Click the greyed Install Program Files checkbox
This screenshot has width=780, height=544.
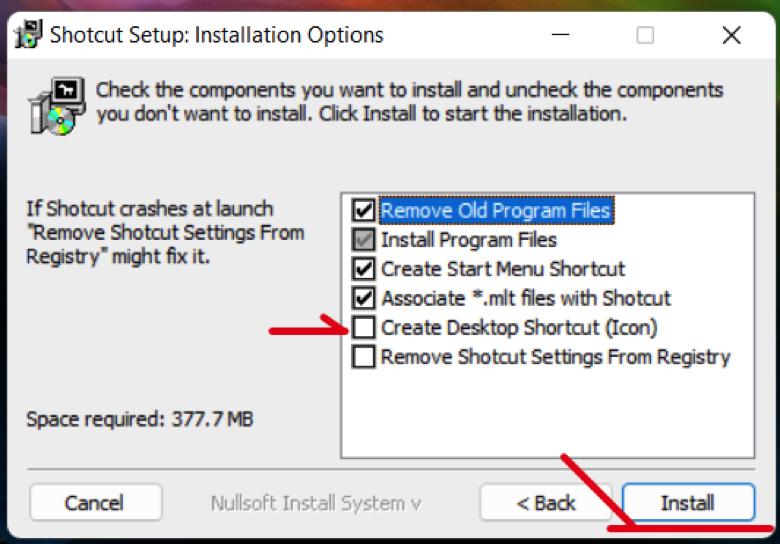(364, 240)
